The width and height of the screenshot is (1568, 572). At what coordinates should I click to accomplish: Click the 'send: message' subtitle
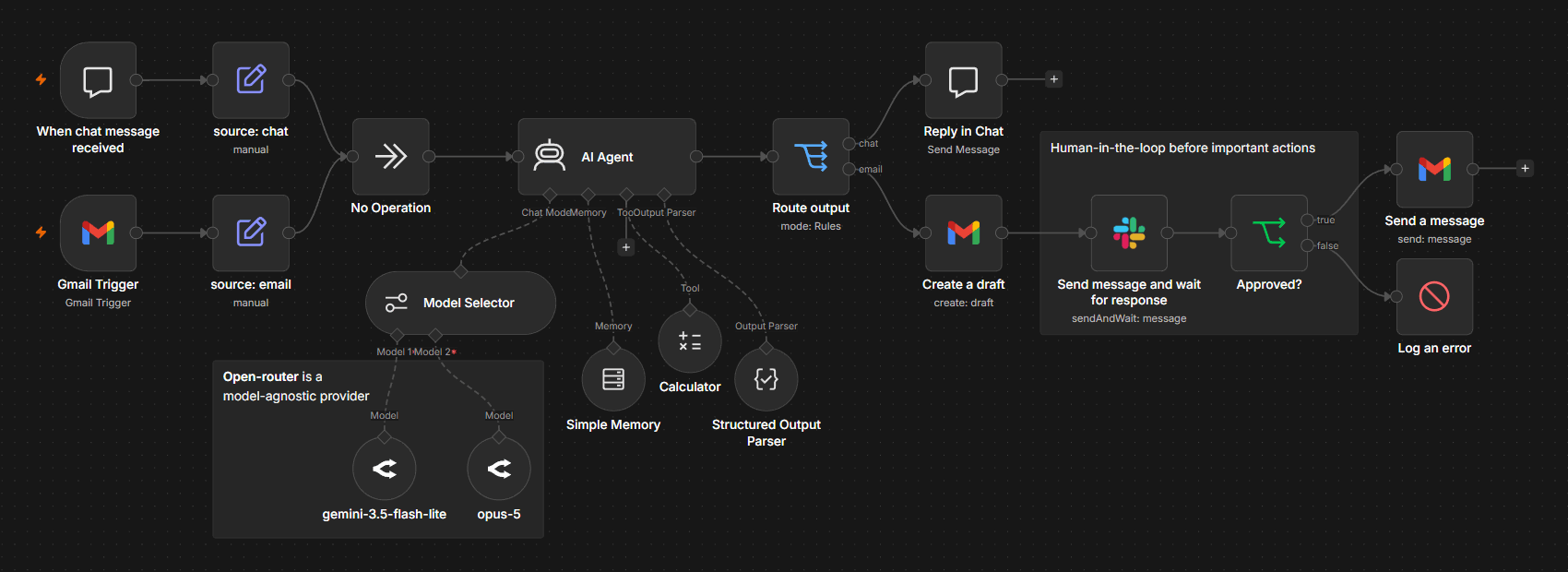(1434, 239)
